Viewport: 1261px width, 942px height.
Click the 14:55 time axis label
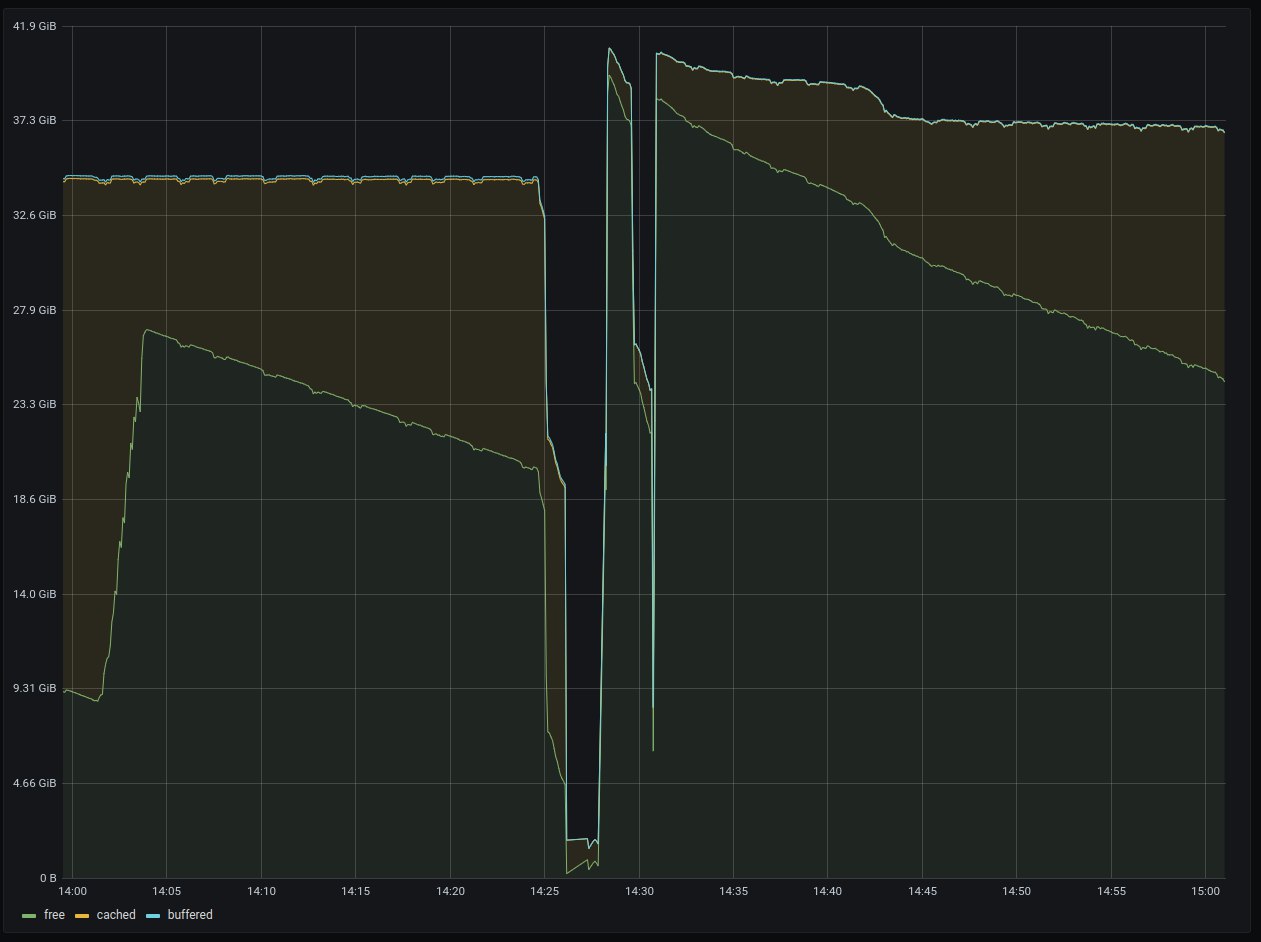[1110, 890]
